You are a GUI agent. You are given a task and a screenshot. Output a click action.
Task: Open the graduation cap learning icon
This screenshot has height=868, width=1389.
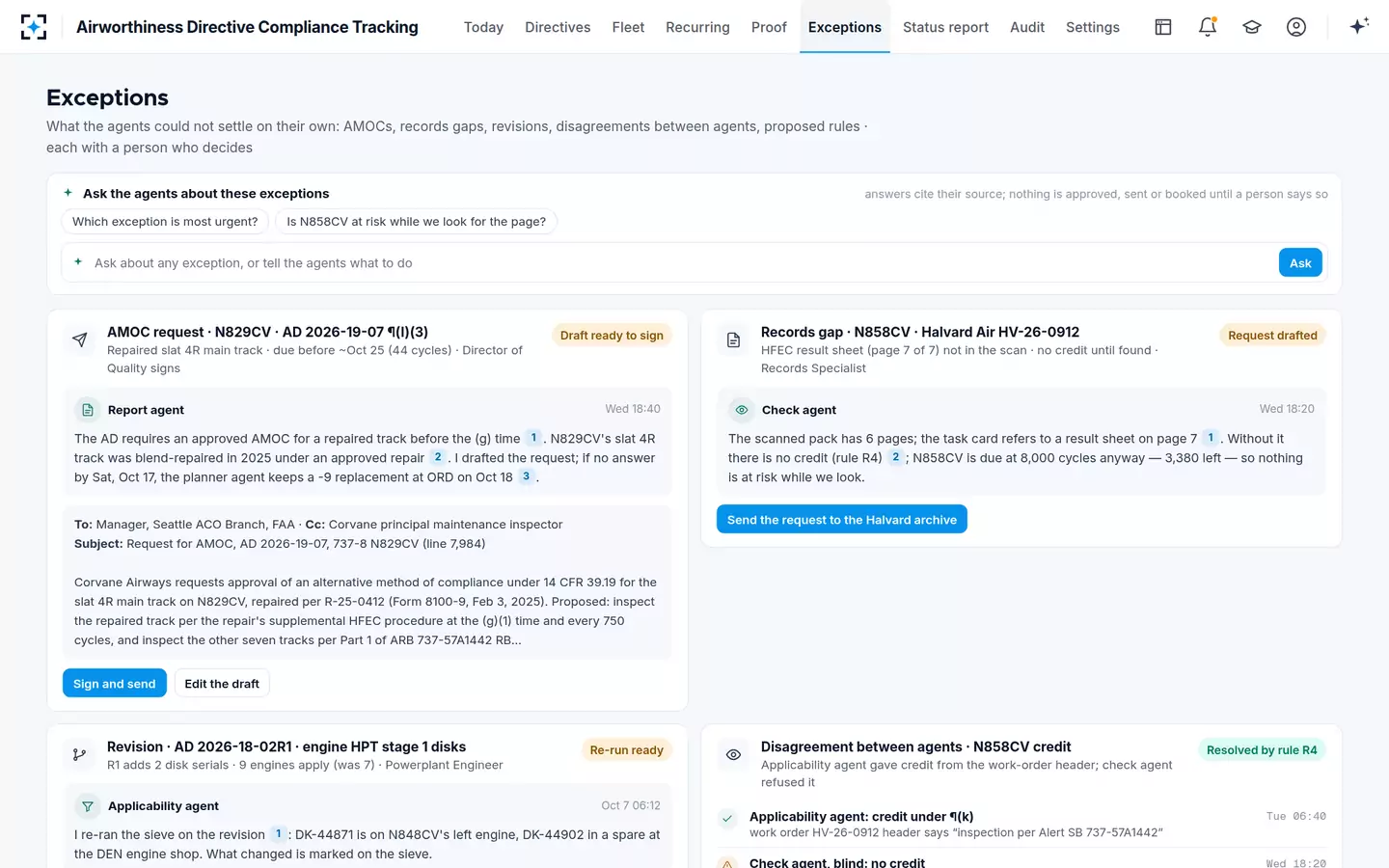coord(1252,27)
